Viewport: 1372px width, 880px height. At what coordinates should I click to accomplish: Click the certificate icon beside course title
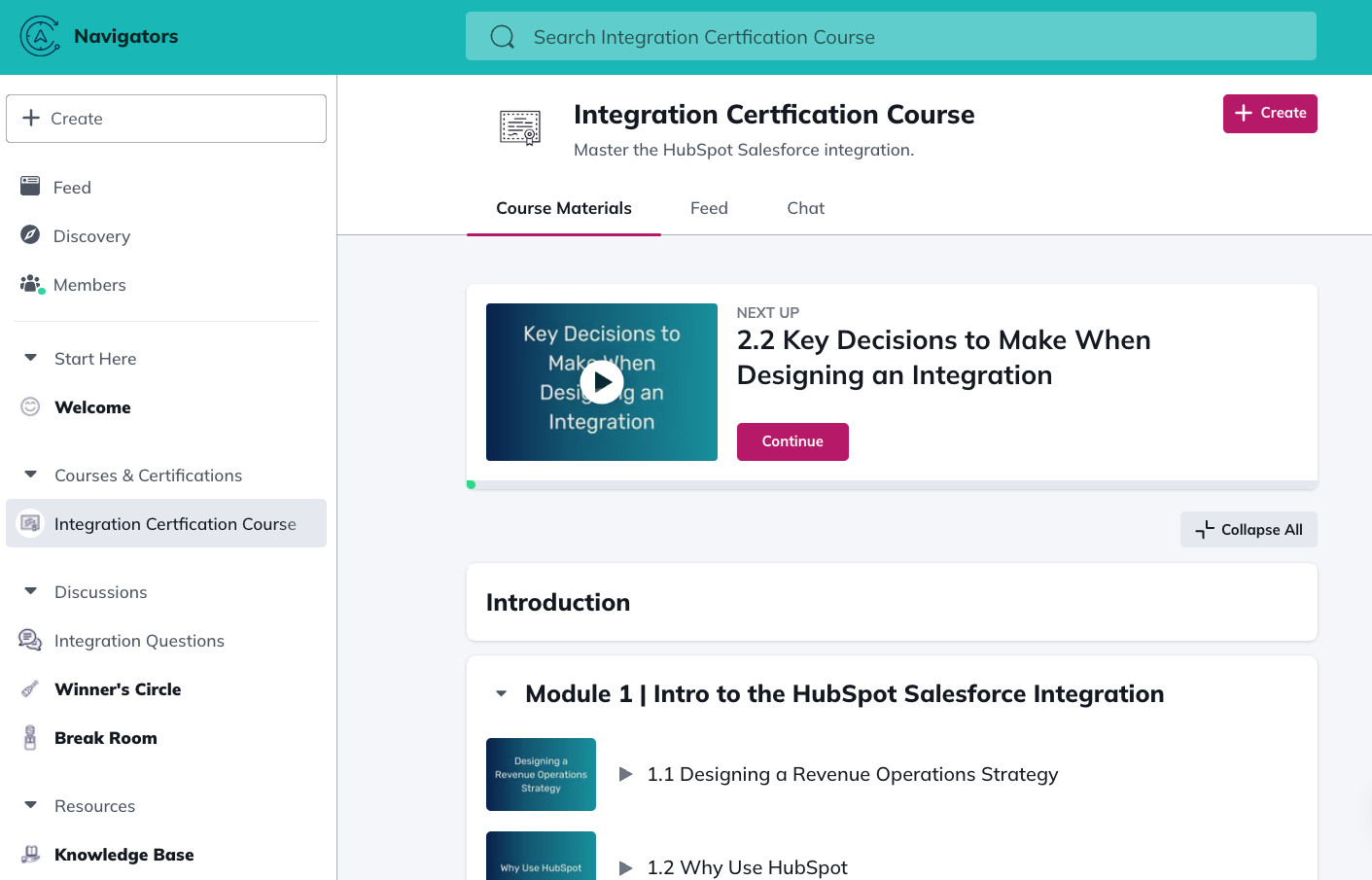pyautogui.click(x=520, y=127)
